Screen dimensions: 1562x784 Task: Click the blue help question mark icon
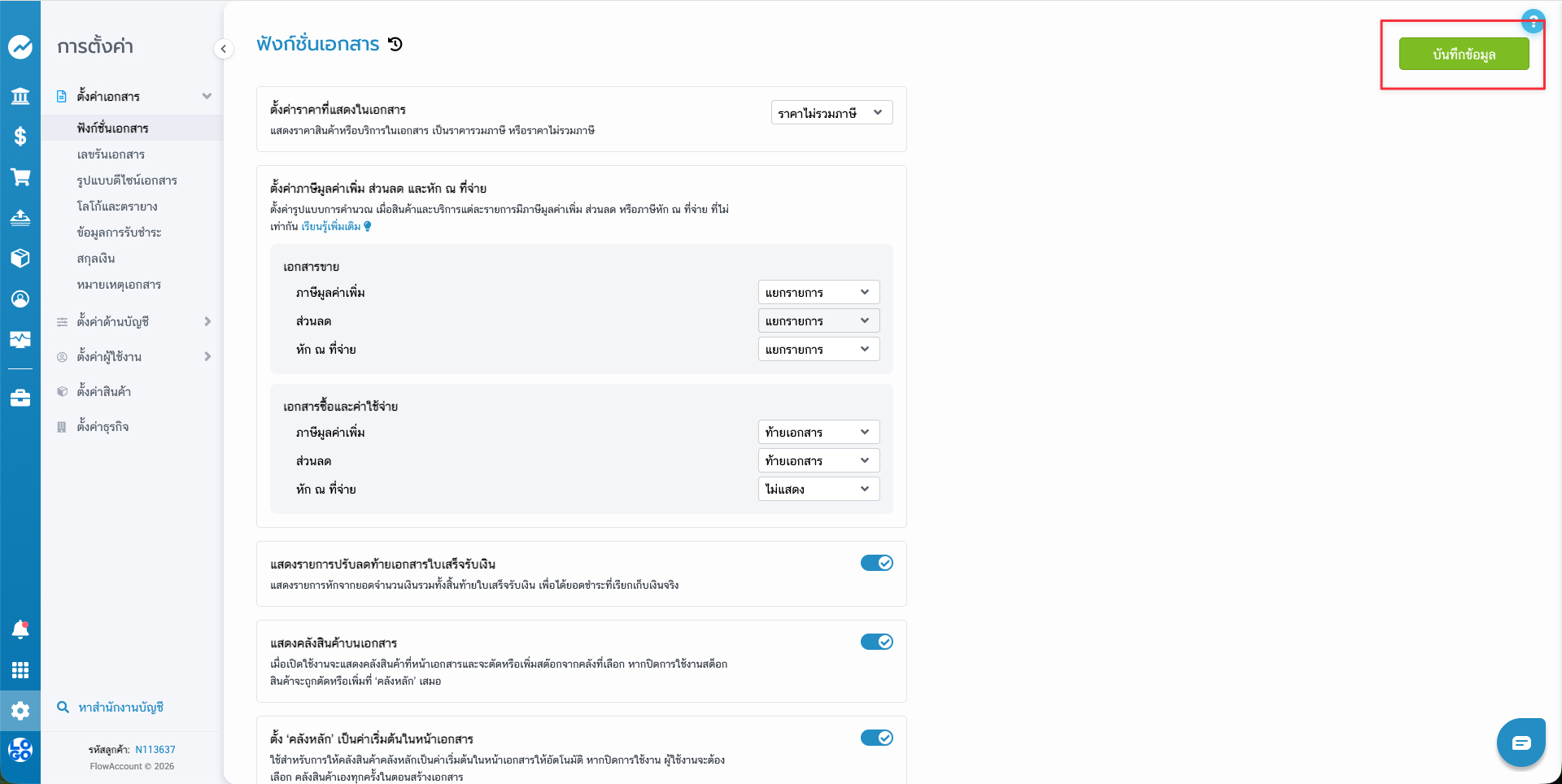(1533, 21)
